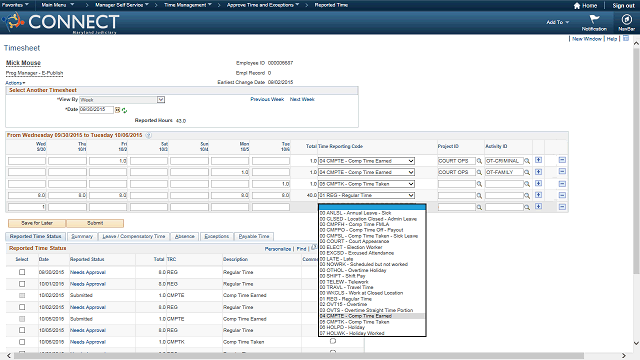The height and width of the screenshot is (360, 640).
Task: Open Manager Self Service breadcrumb menu
Action: coord(122,5)
